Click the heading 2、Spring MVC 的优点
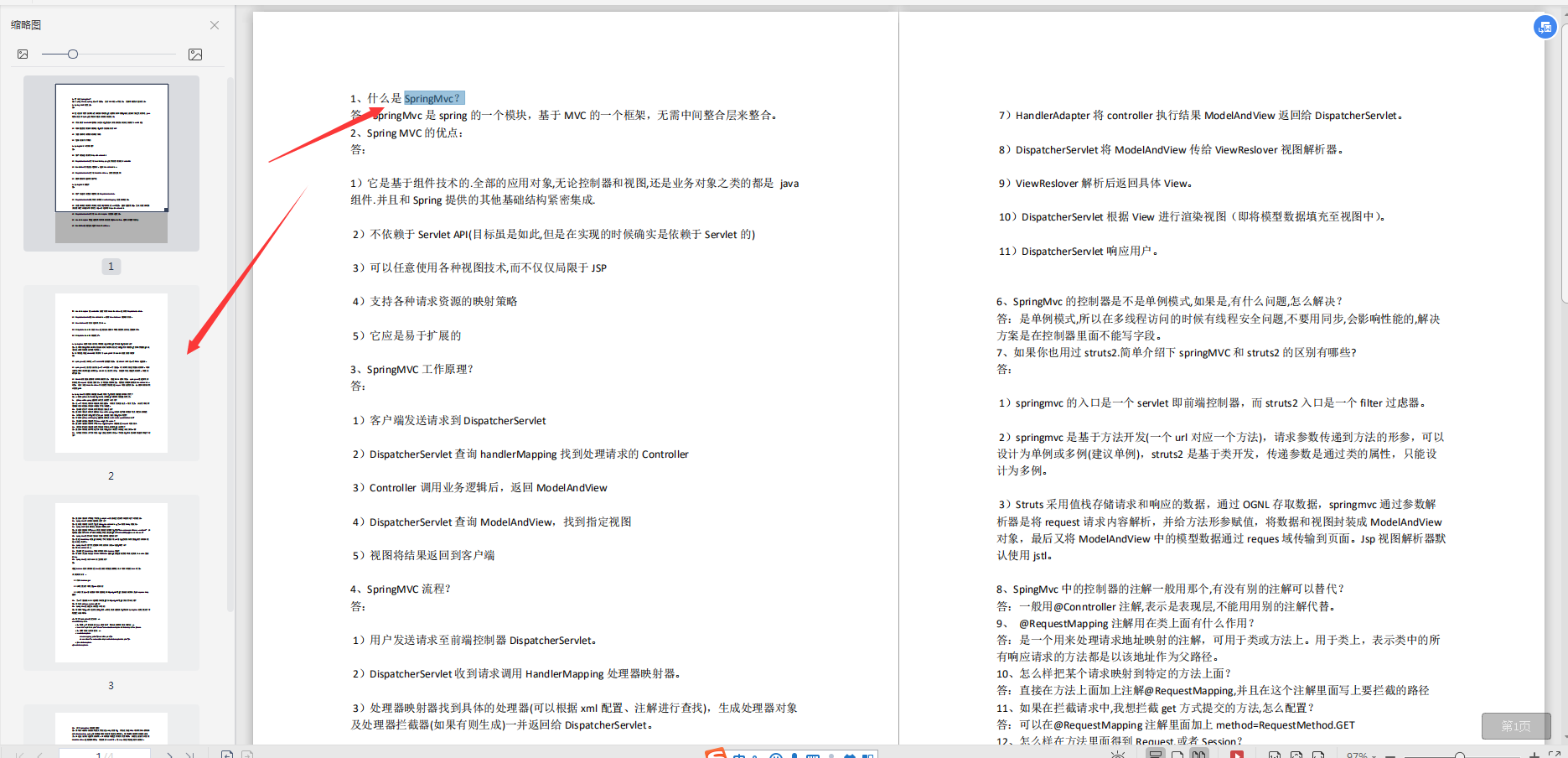 click(406, 132)
